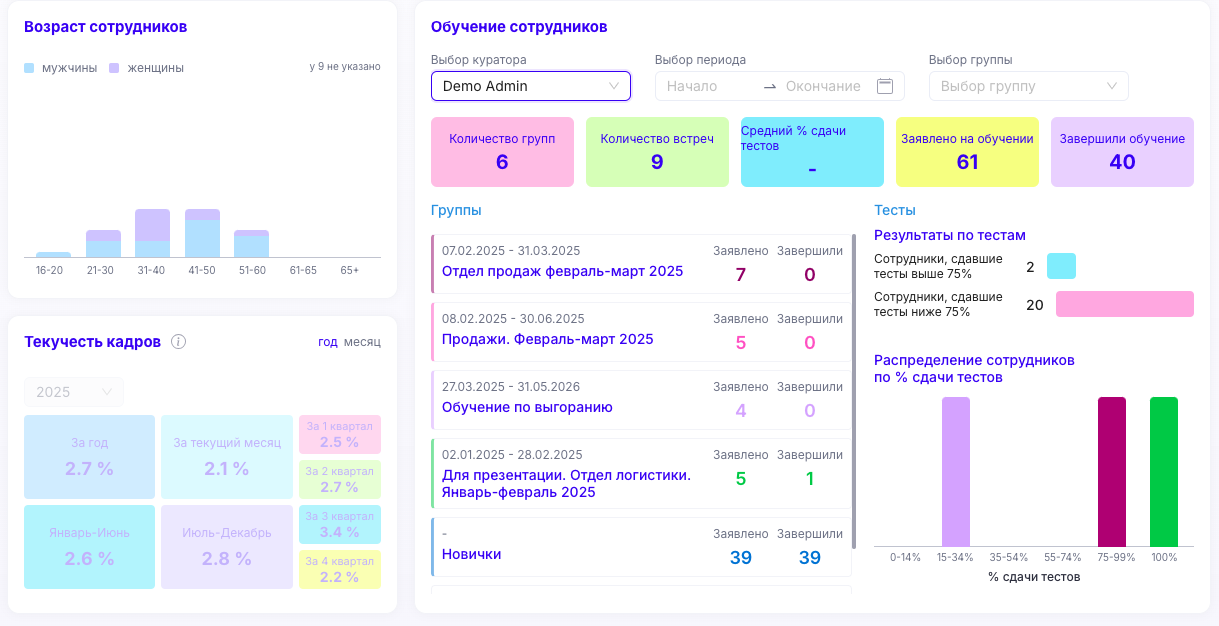The width and height of the screenshot is (1219, 626).
Task: Switch turnover view to месяц
Action: tap(362, 342)
